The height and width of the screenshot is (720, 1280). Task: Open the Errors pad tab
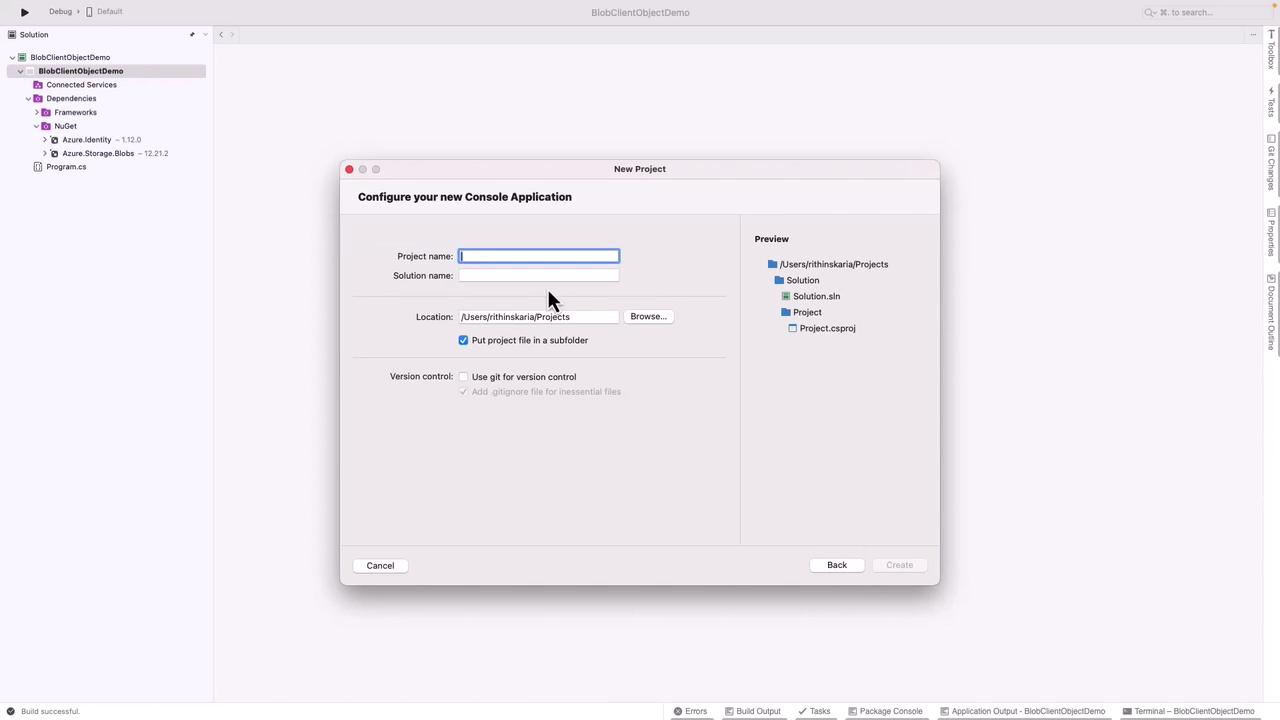pos(690,712)
